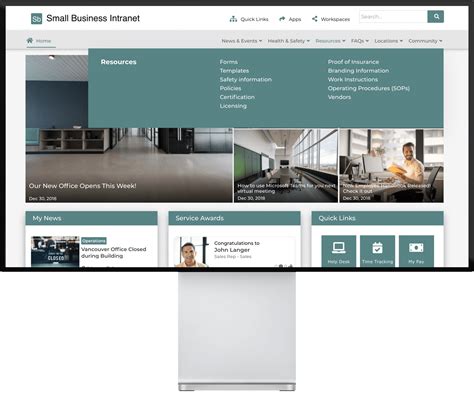
Task: Open Proof of Insurance link
Action: [353, 62]
